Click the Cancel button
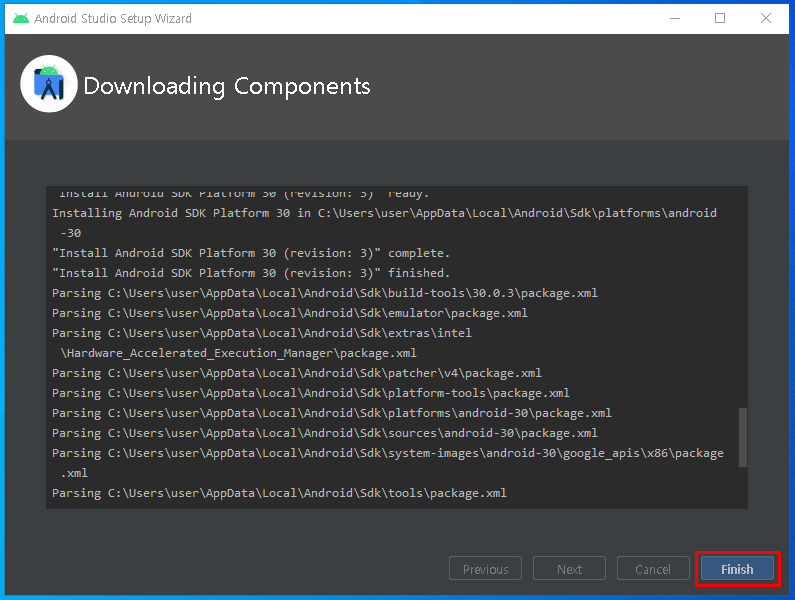795x600 pixels. pos(653,569)
